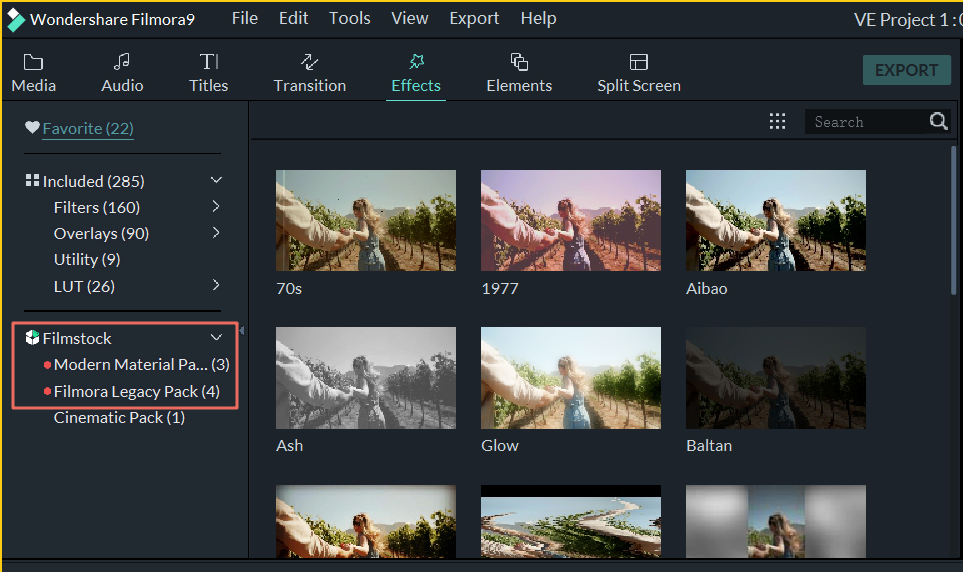Expand the Overlays subcategory arrow
Viewport: 963px width, 572px height.
(x=216, y=233)
